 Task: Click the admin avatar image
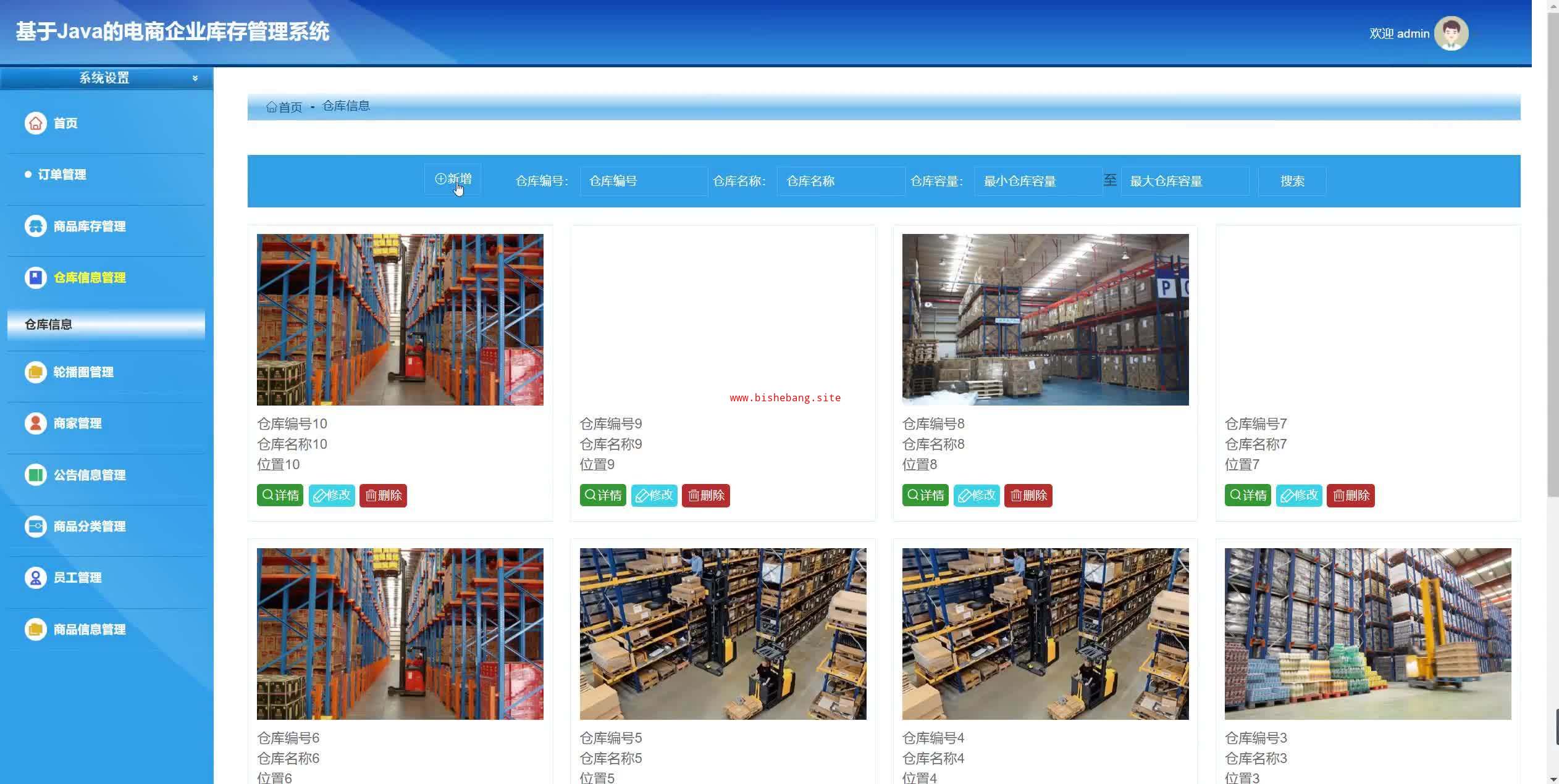pyautogui.click(x=1451, y=33)
